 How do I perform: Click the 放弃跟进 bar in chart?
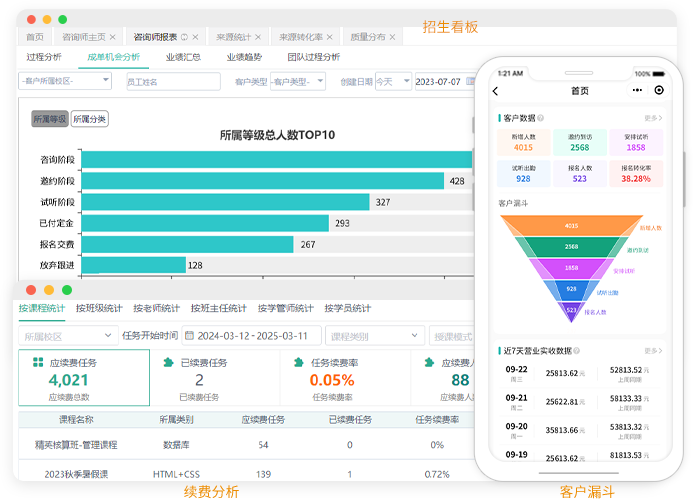(133, 265)
